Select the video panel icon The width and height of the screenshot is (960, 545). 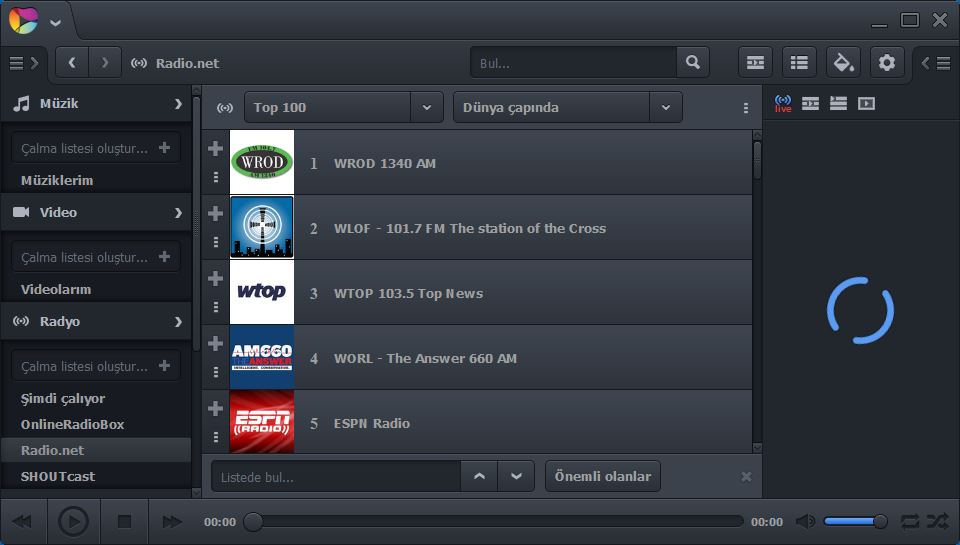point(866,103)
